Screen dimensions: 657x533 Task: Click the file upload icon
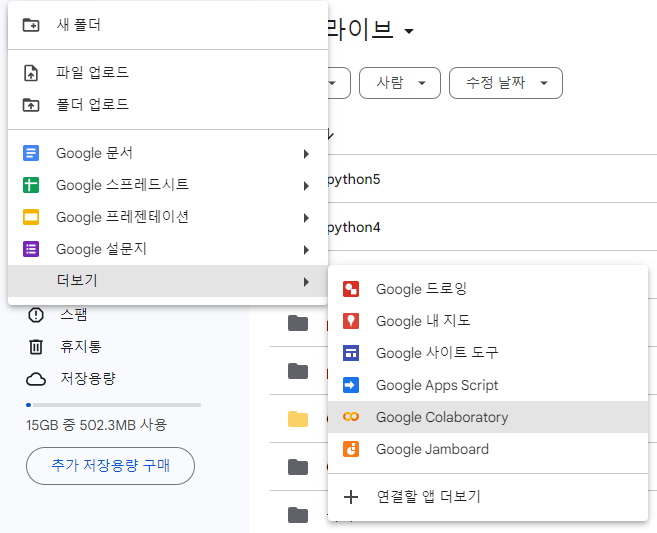(31, 72)
